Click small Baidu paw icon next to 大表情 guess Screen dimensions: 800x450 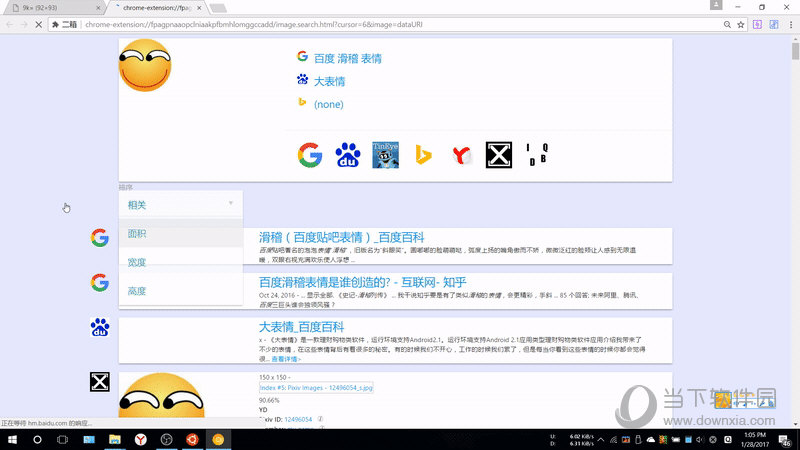click(303, 79)
